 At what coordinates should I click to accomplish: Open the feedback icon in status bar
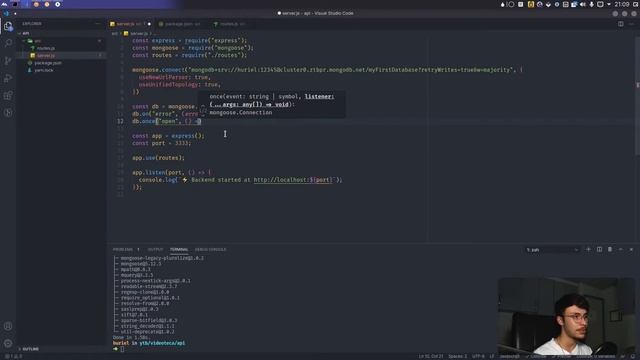coord(623,356)
